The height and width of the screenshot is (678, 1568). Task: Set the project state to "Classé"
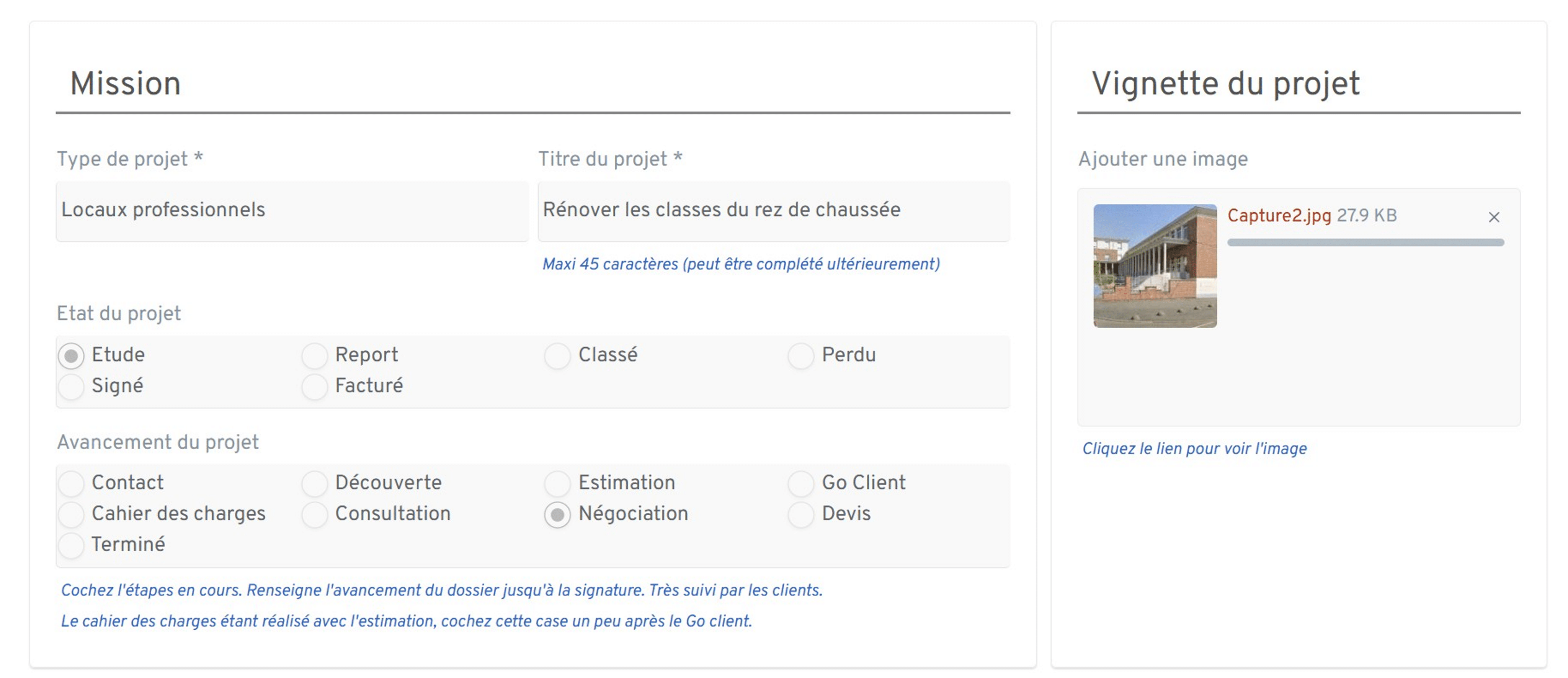point(557,355)
